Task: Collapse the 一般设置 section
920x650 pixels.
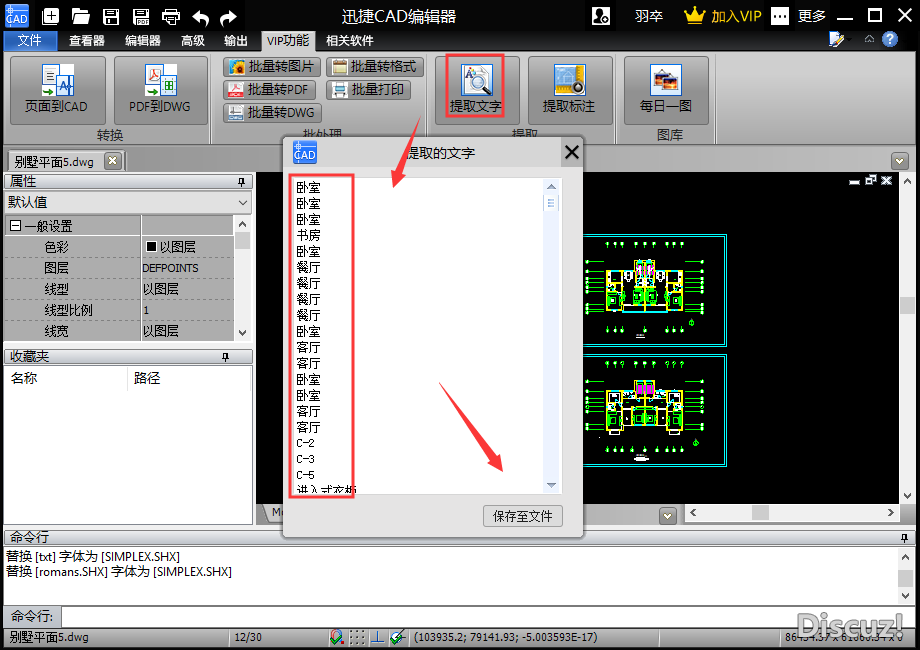Action: point(15,226)
